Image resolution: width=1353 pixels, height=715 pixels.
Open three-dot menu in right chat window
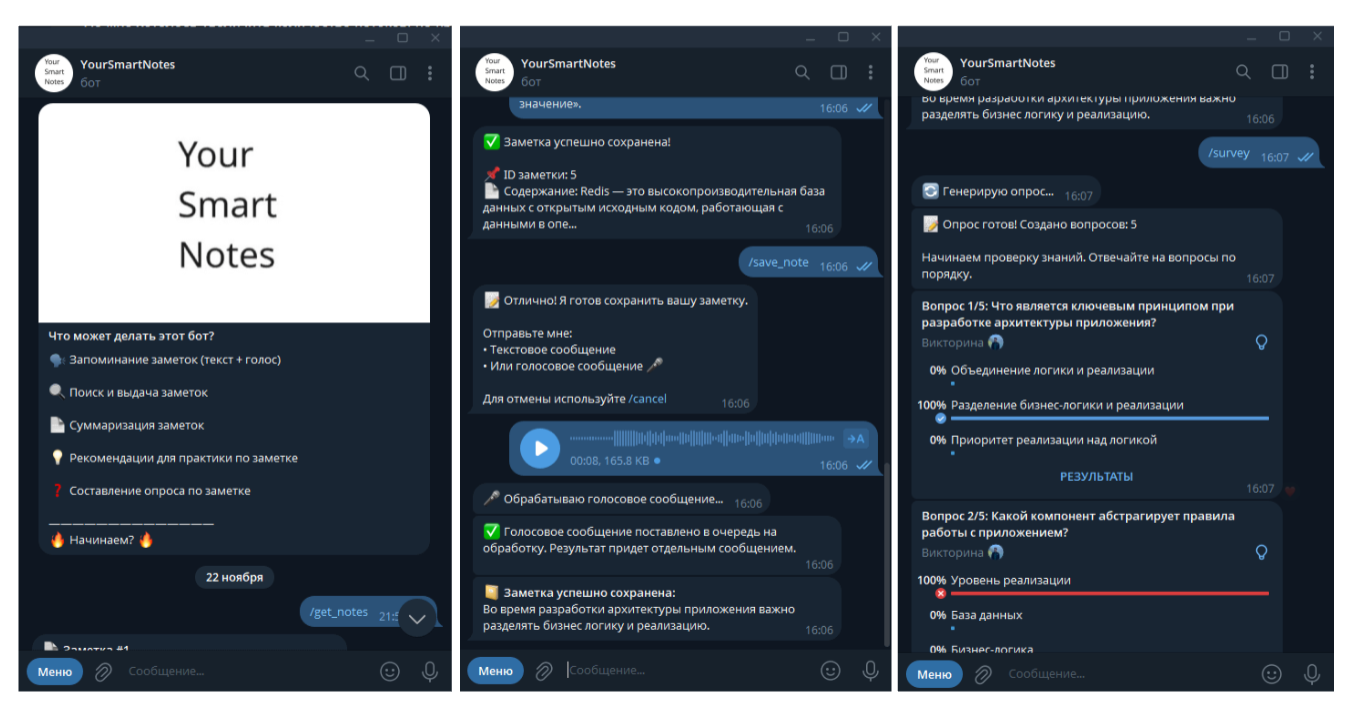[x=1311, y=72]
